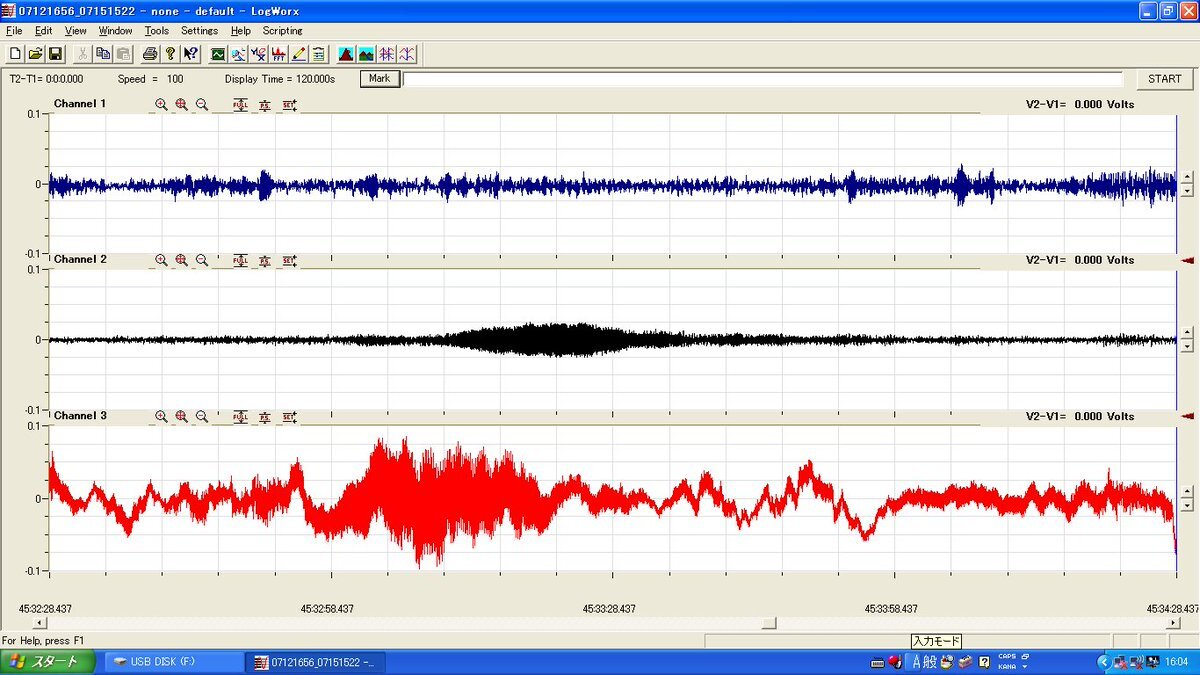Click Channel 1 scroll up arrow
Image resolution: width=1200 pixels, height=675 pixels.
point(1187,177)
